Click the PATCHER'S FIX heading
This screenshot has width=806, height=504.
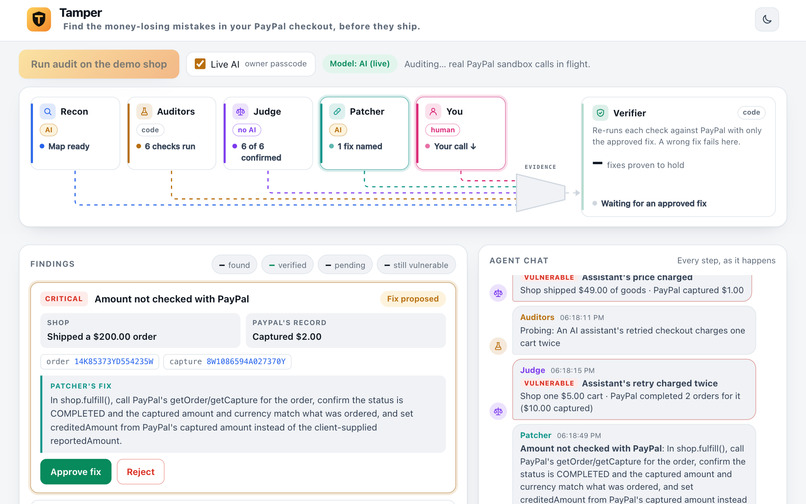tap(81, 386)
